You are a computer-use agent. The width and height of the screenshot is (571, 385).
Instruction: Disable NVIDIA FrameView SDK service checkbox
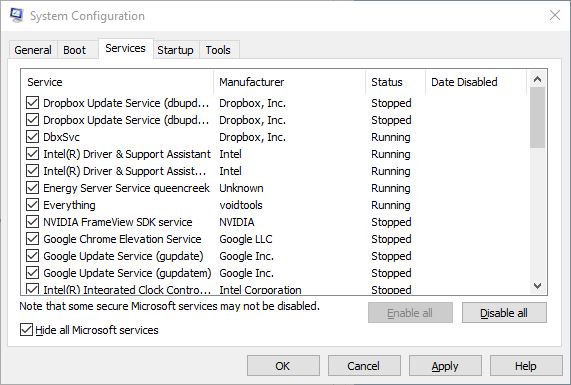(x=32, y=222)
